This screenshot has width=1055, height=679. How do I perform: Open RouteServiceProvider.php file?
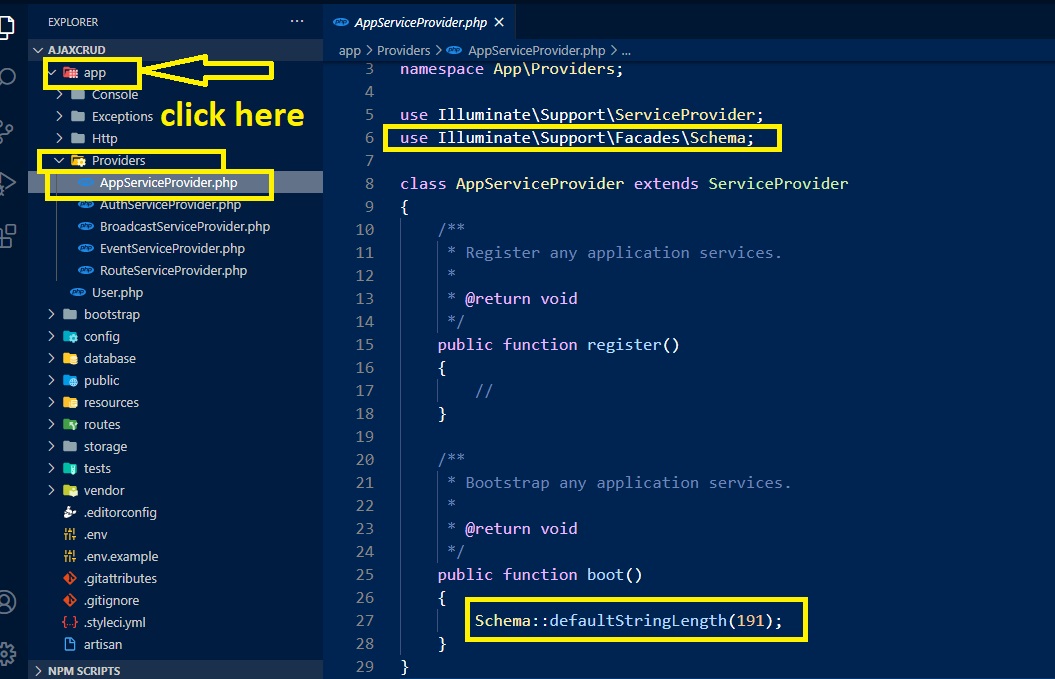click(173, 271)
